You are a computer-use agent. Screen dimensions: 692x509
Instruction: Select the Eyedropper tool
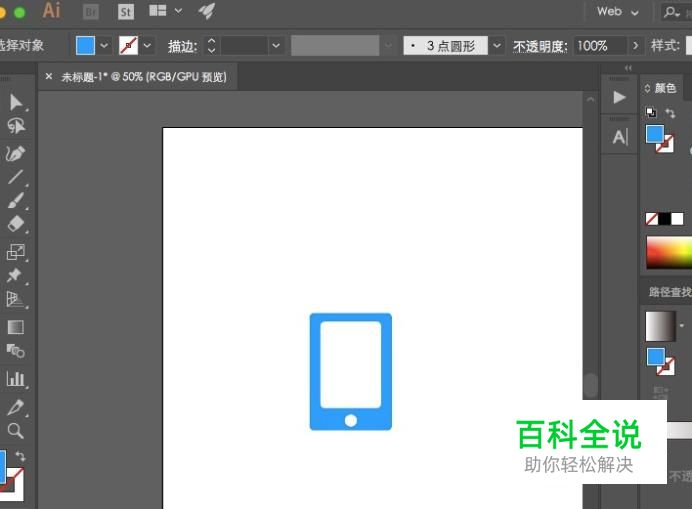tap(15, 407)
